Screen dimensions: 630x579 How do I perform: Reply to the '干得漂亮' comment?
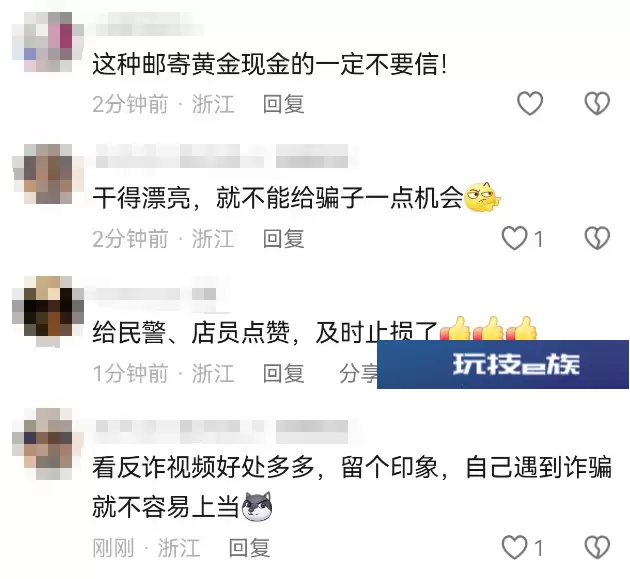284,239
